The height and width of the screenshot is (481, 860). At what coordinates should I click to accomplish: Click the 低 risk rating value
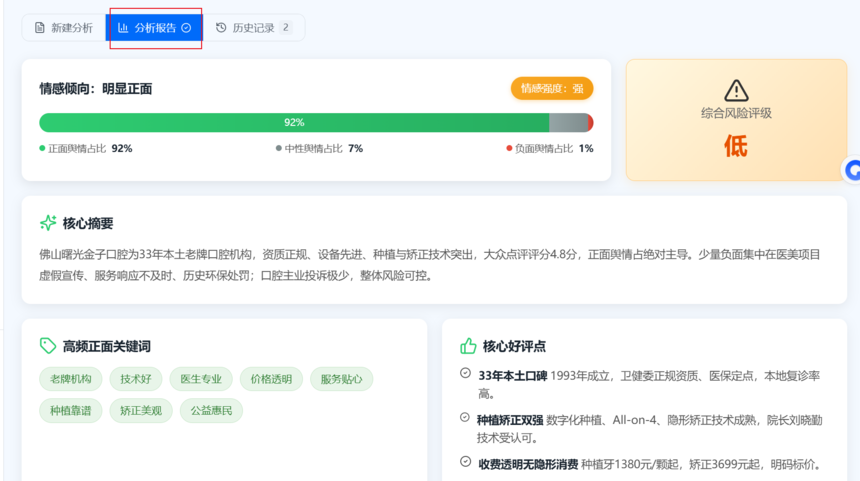[736, 146]
